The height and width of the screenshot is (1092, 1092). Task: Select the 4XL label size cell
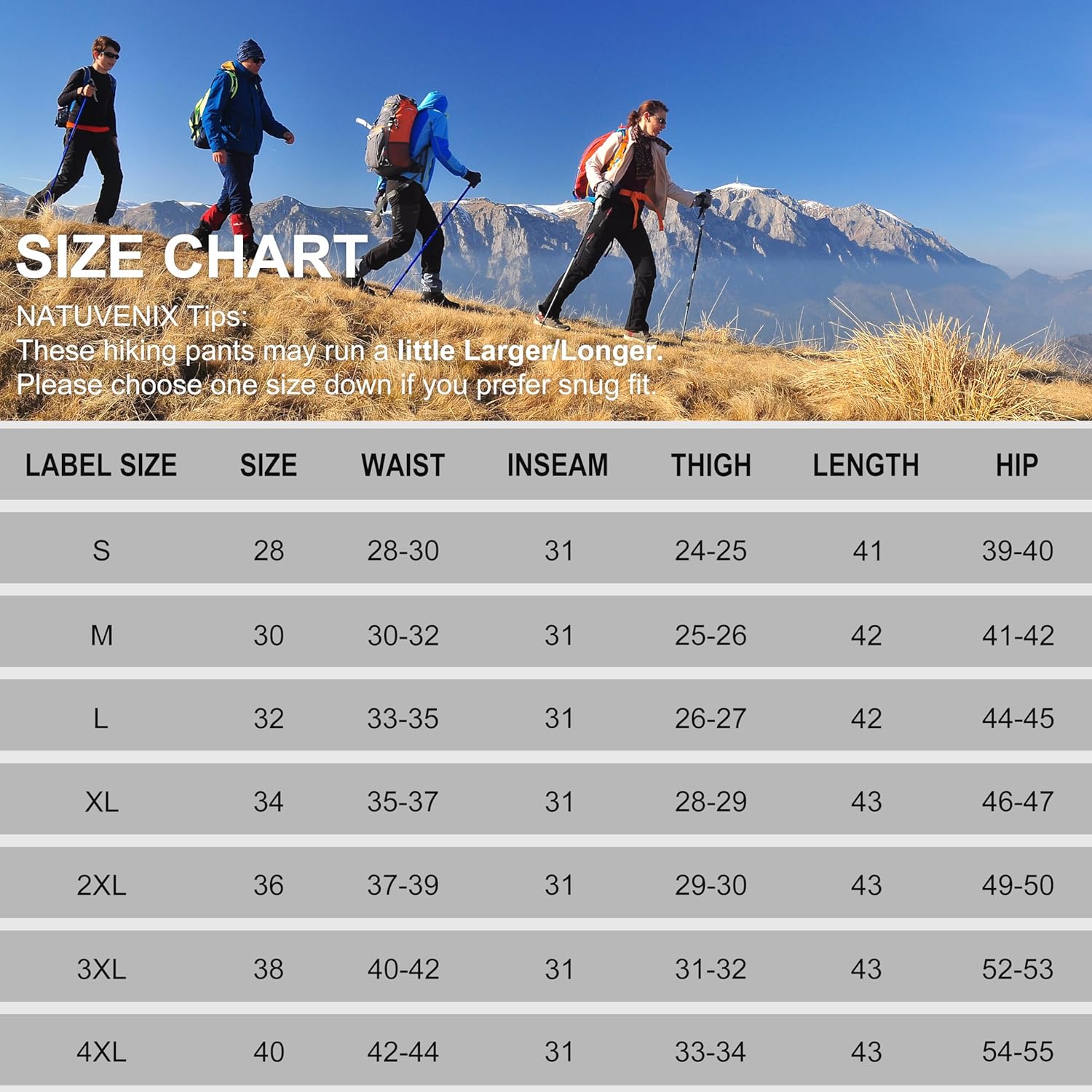101,1052
